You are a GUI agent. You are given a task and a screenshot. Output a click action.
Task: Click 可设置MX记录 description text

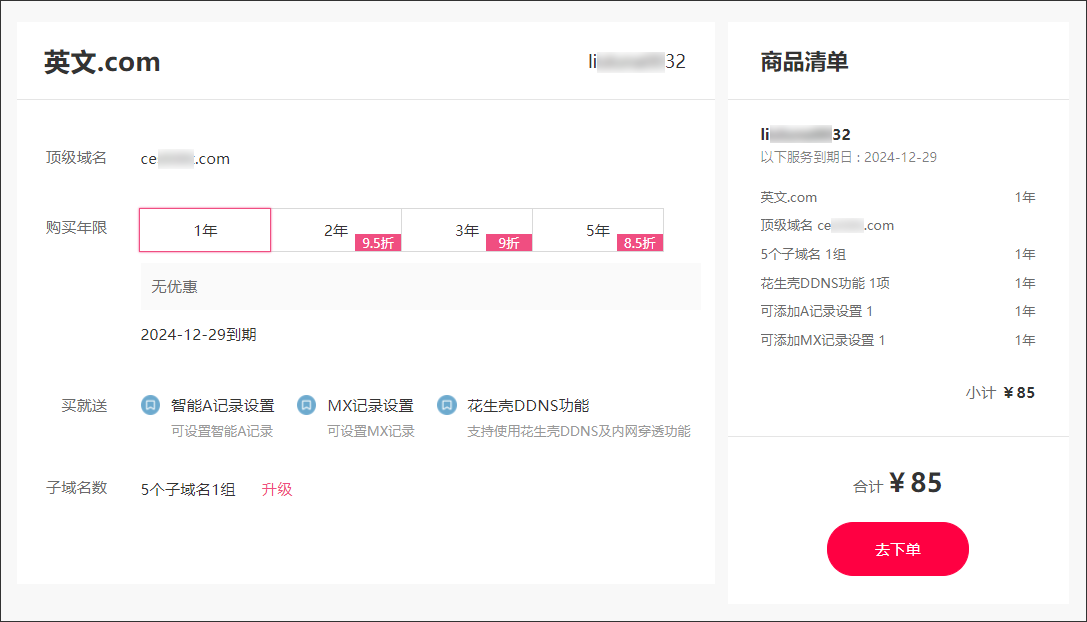(371, 431)
